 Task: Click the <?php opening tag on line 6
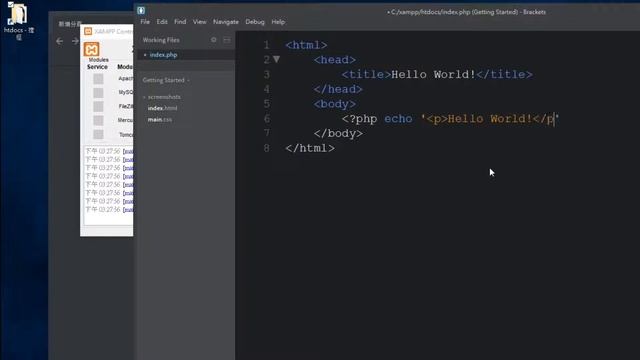[x=359, y=119]
